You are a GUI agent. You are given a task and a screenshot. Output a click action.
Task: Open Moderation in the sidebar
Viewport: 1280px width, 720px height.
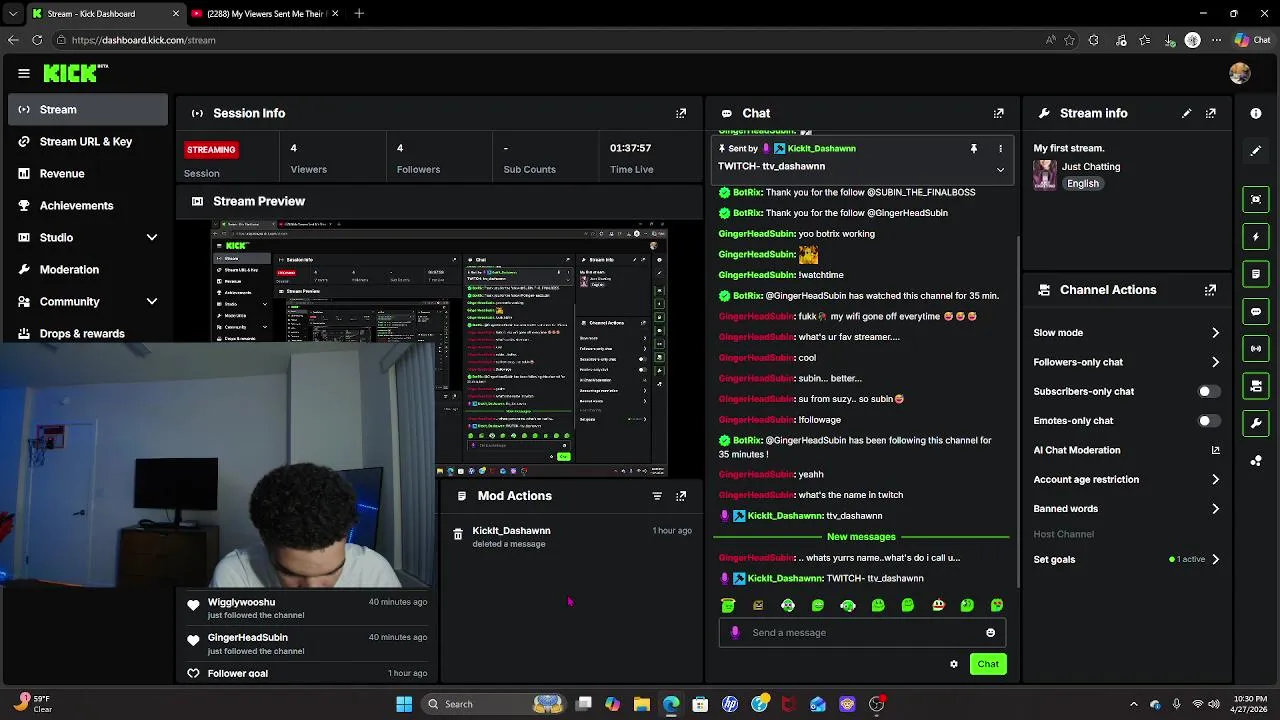88,270
